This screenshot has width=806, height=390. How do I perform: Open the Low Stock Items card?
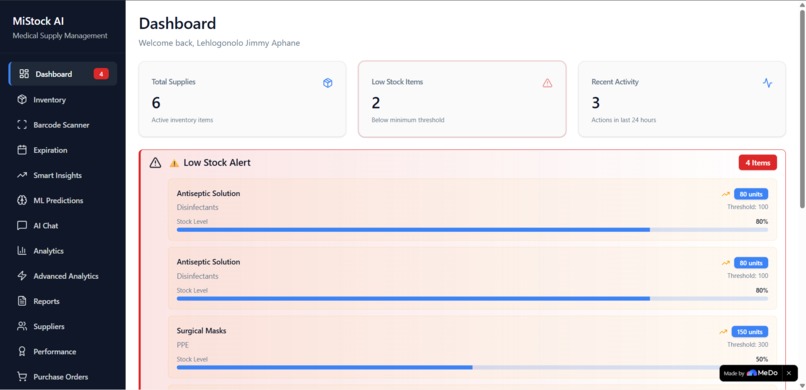point(462,99)
